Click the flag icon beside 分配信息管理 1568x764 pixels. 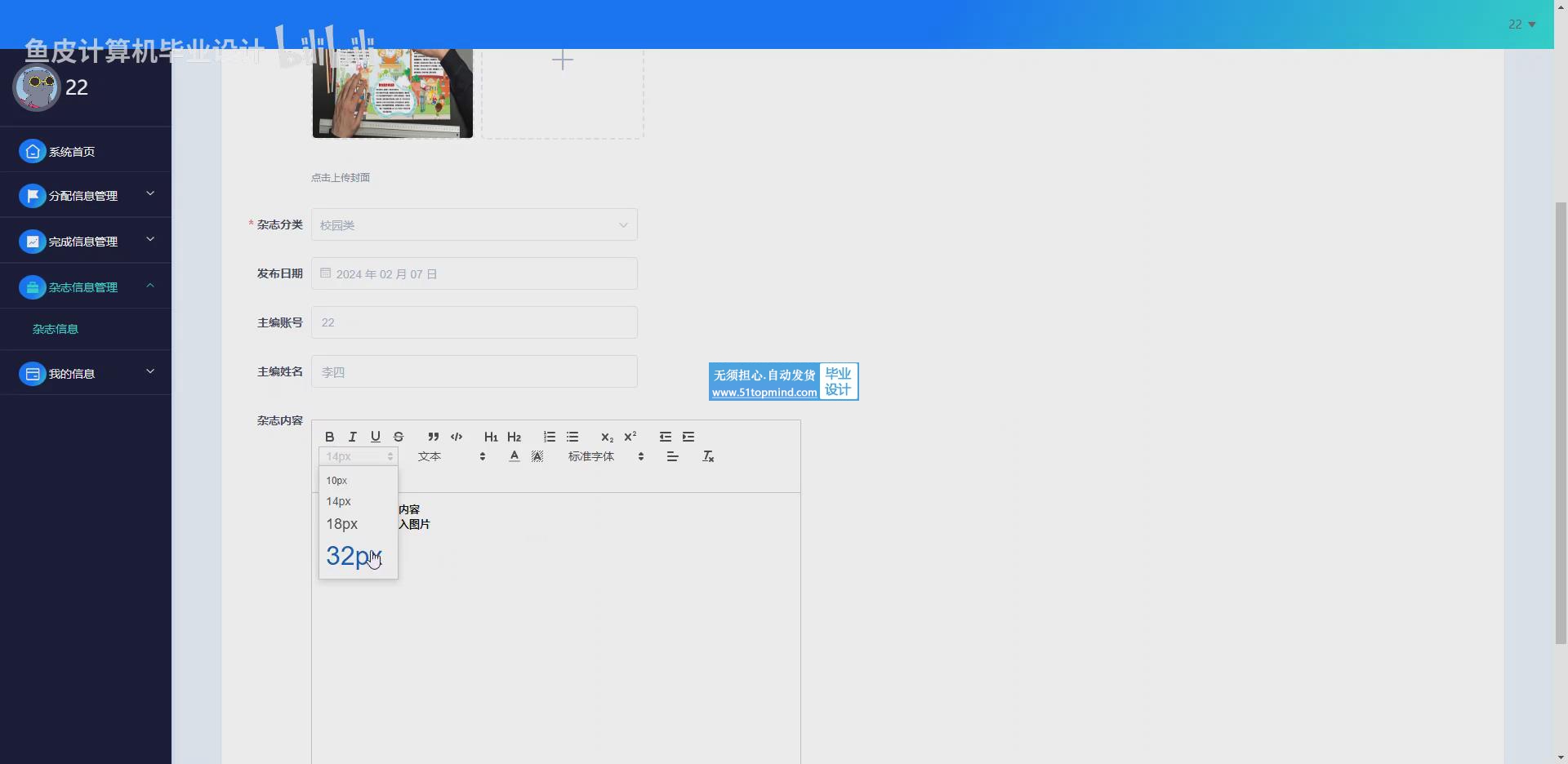click(33, 196)
